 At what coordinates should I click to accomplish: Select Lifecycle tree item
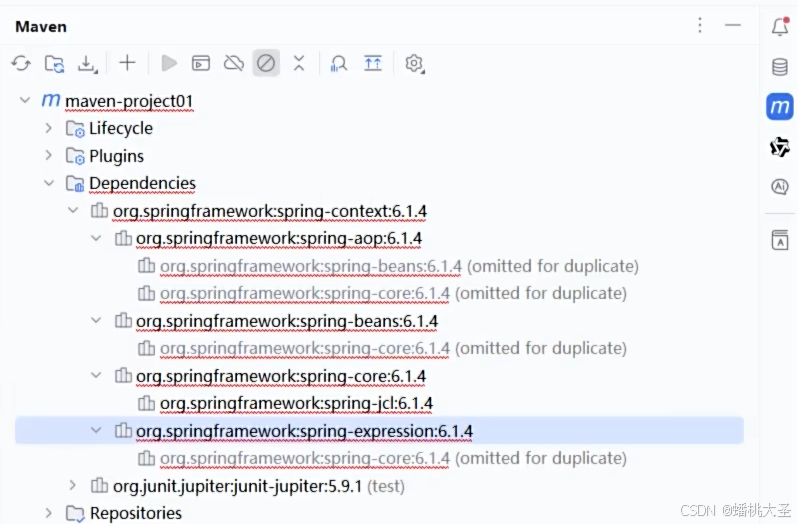click(121, 128)
